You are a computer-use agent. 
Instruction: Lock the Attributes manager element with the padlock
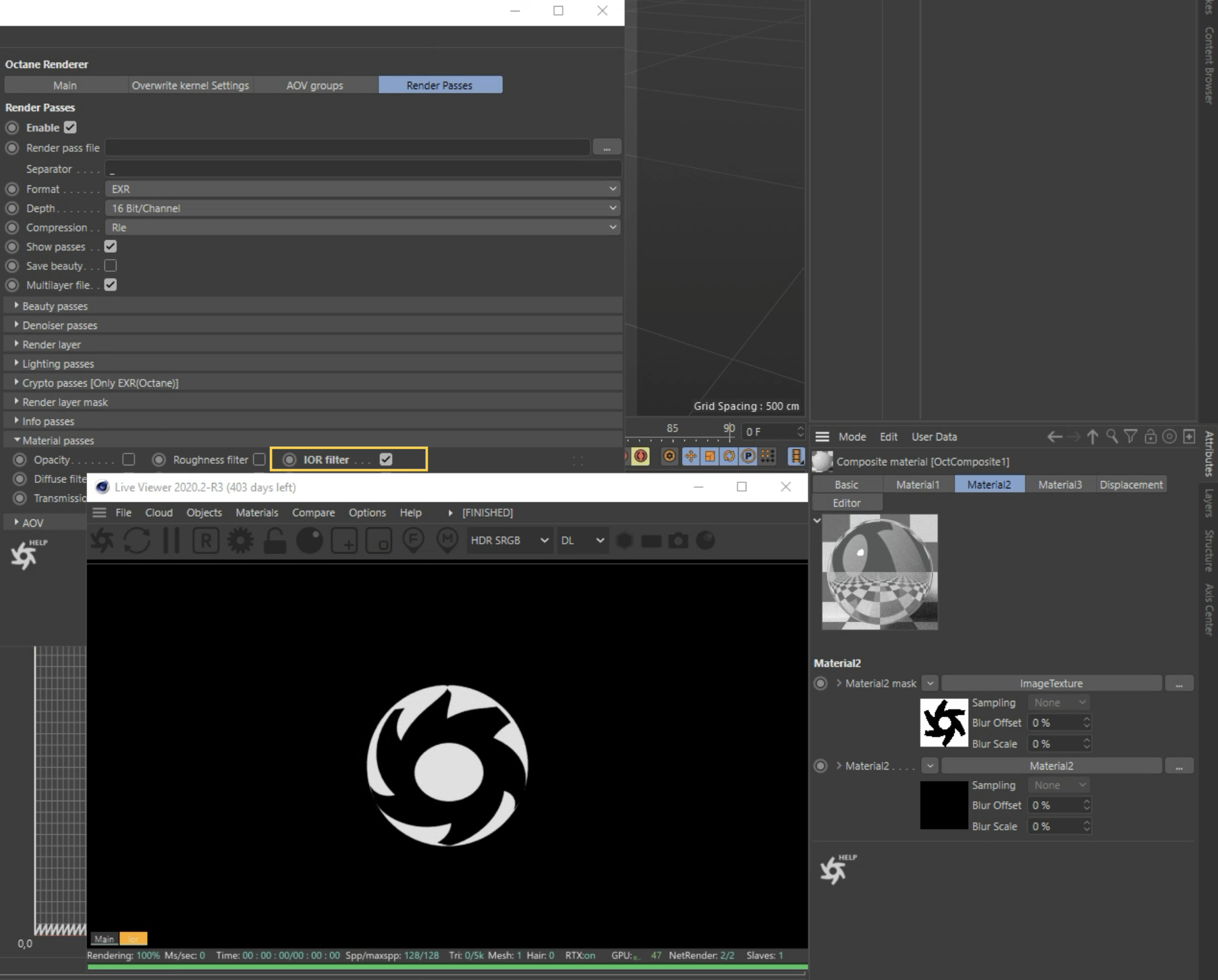pos(1151,436)
